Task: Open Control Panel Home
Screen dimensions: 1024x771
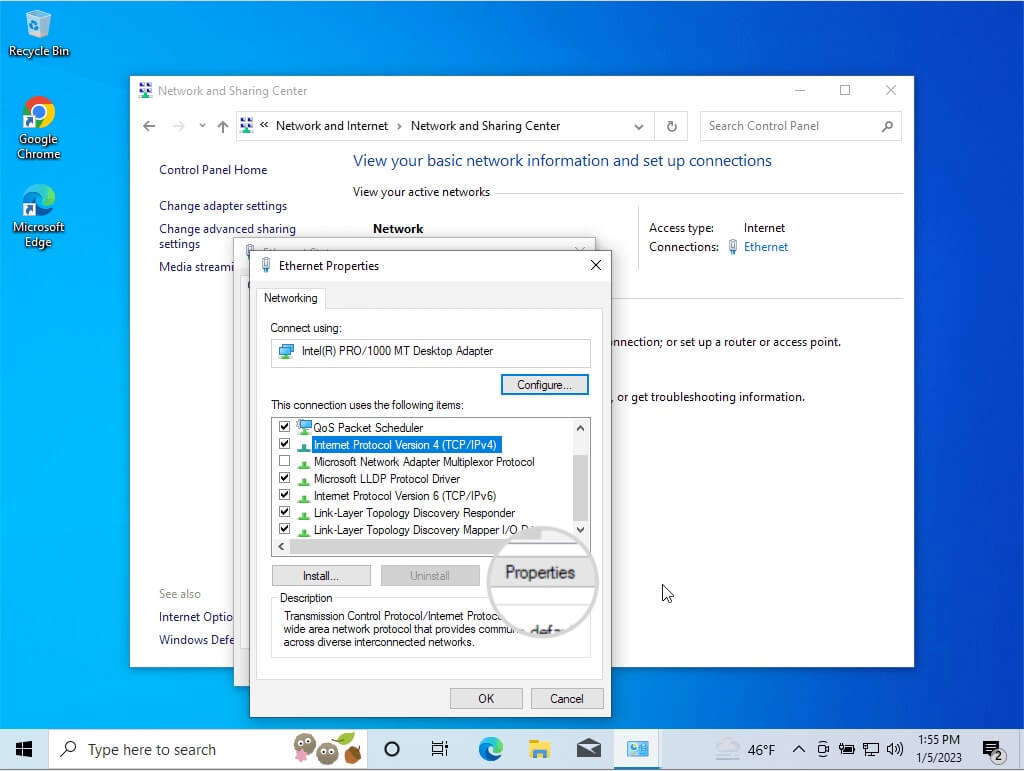Action: pos(213,170)
